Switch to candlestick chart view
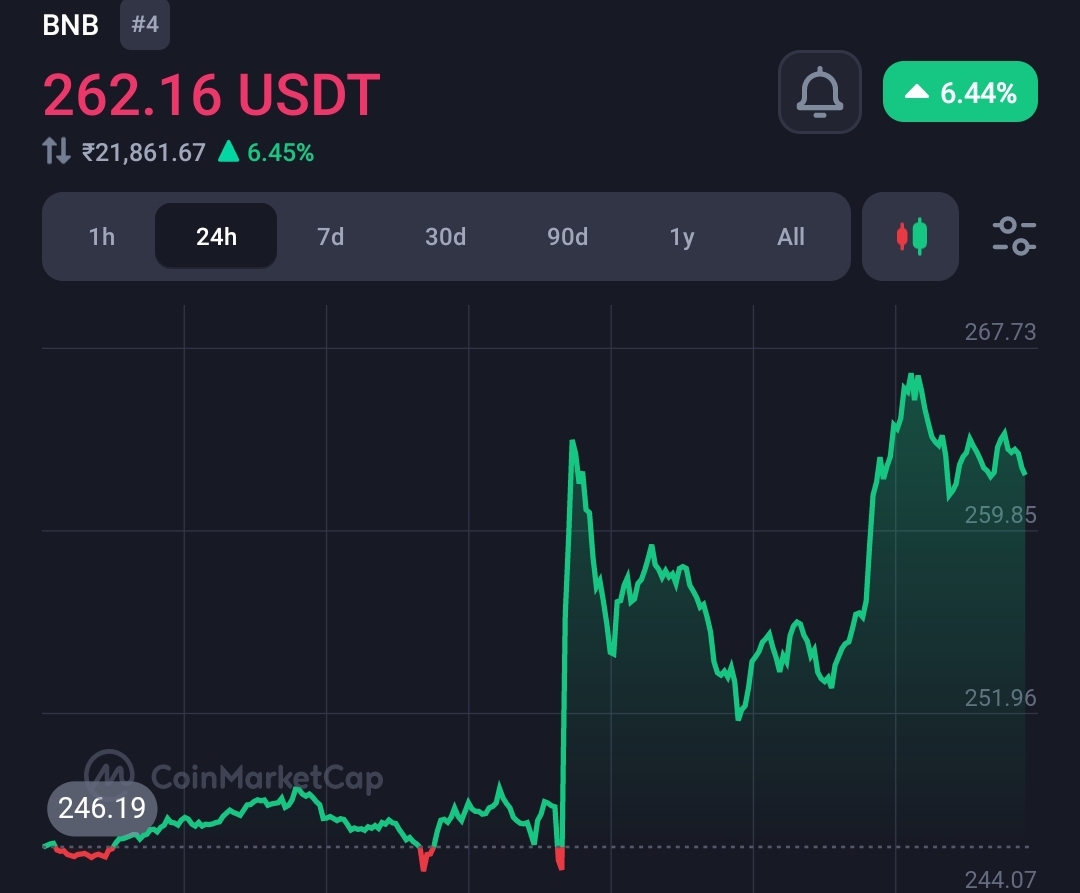Viewport: 1080px width, 893px height. pos(910,237)
